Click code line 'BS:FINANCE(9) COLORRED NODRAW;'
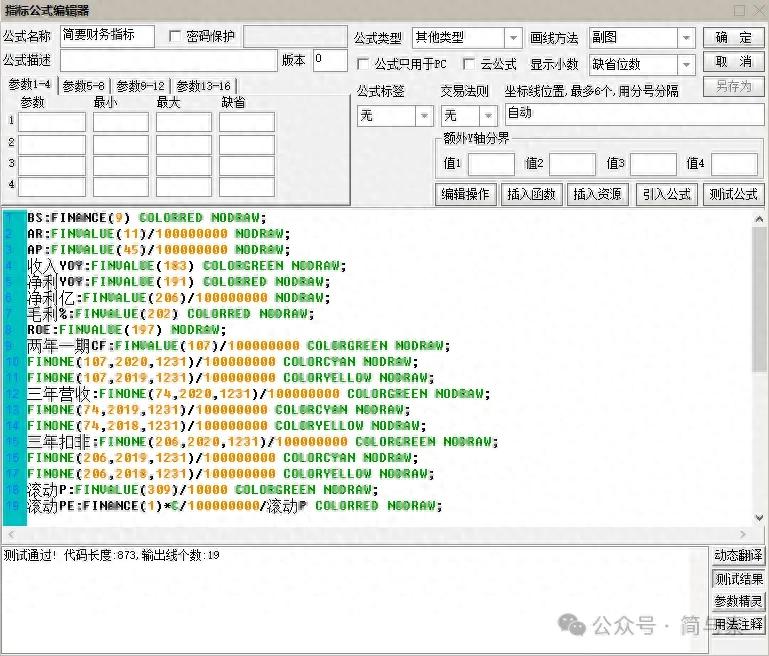The height and width of the screenshot is (656, 769). pyautogui.click(x=146, y=217)
